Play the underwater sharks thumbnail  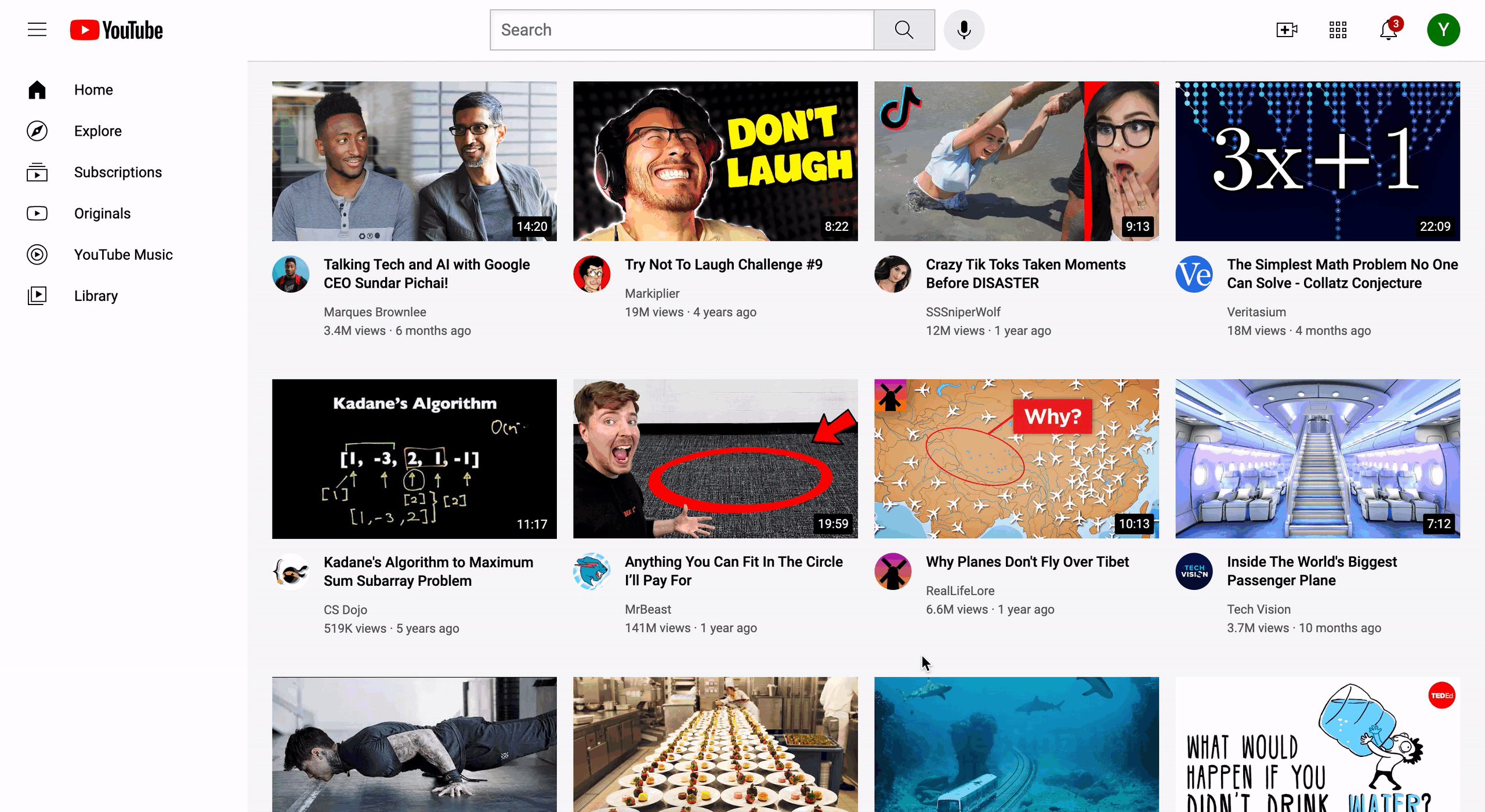(x=1016, y=744)
